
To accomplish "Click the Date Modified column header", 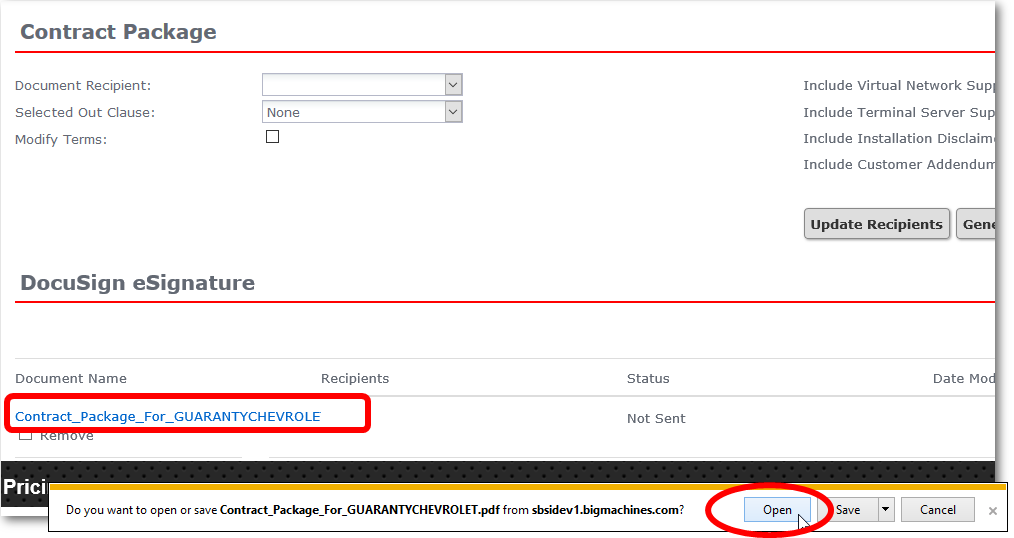I will click(x=964, y=378).
